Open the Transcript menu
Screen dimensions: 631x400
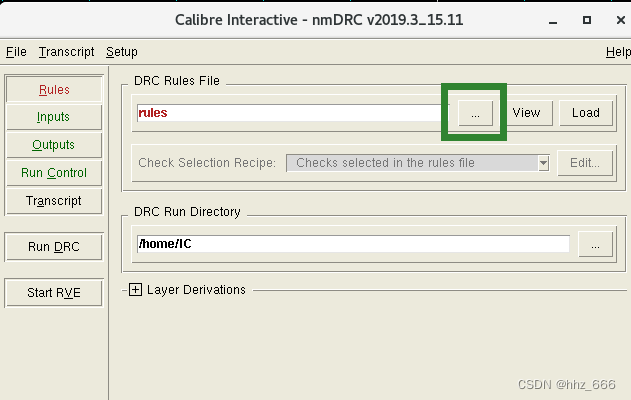pyautogui.click(x=66, y=52)
